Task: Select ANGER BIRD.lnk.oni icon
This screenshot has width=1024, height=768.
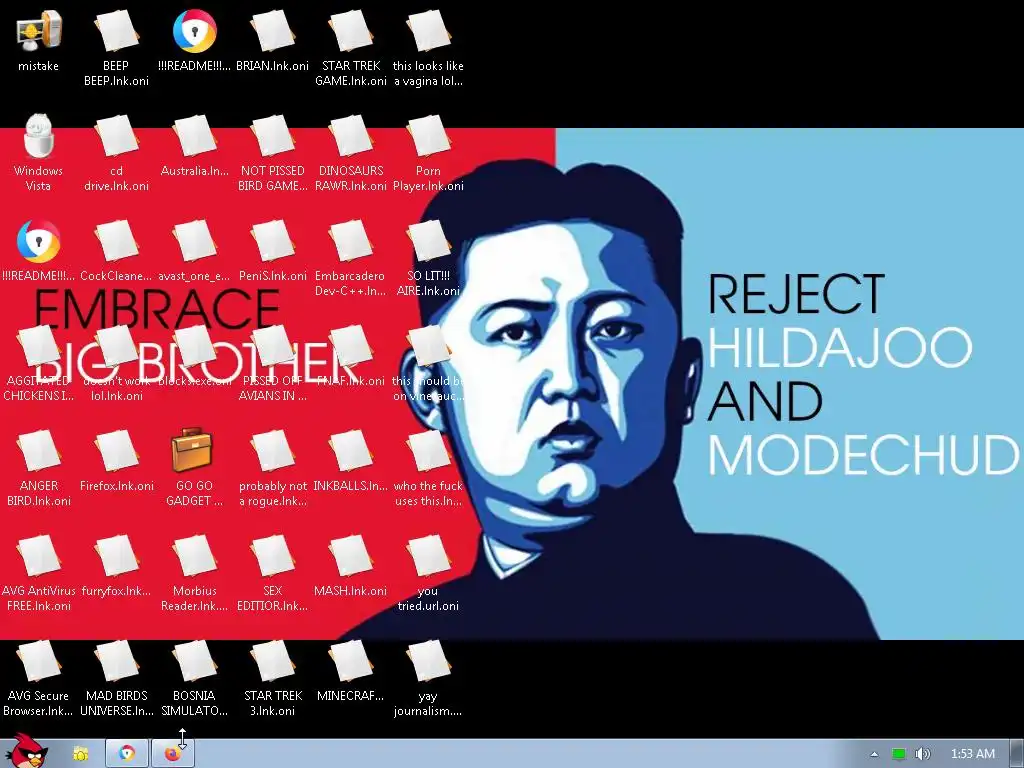Action: tap(39, 452)
